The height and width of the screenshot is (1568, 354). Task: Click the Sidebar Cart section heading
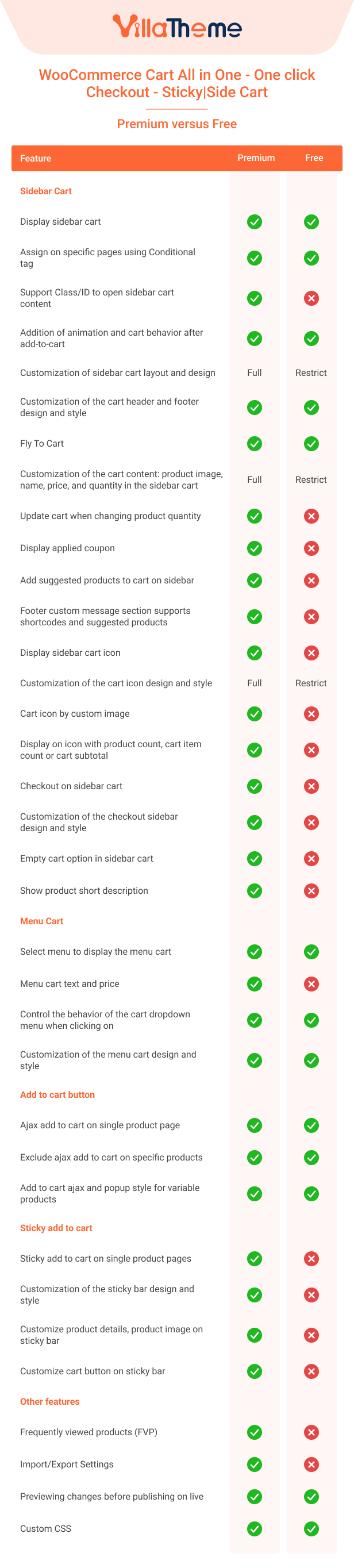click(x=45, y=191)
